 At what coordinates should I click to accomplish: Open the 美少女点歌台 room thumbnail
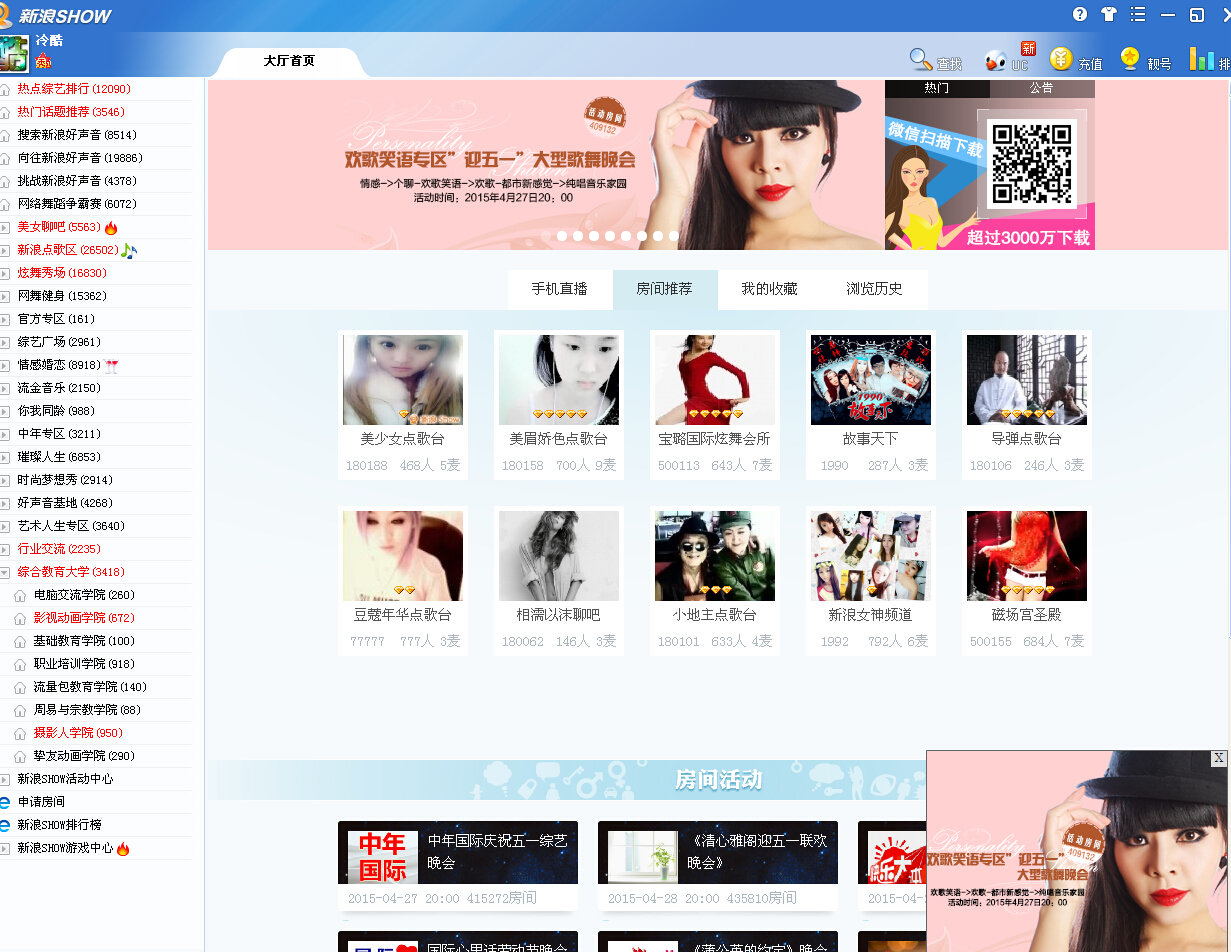point(403,380)
